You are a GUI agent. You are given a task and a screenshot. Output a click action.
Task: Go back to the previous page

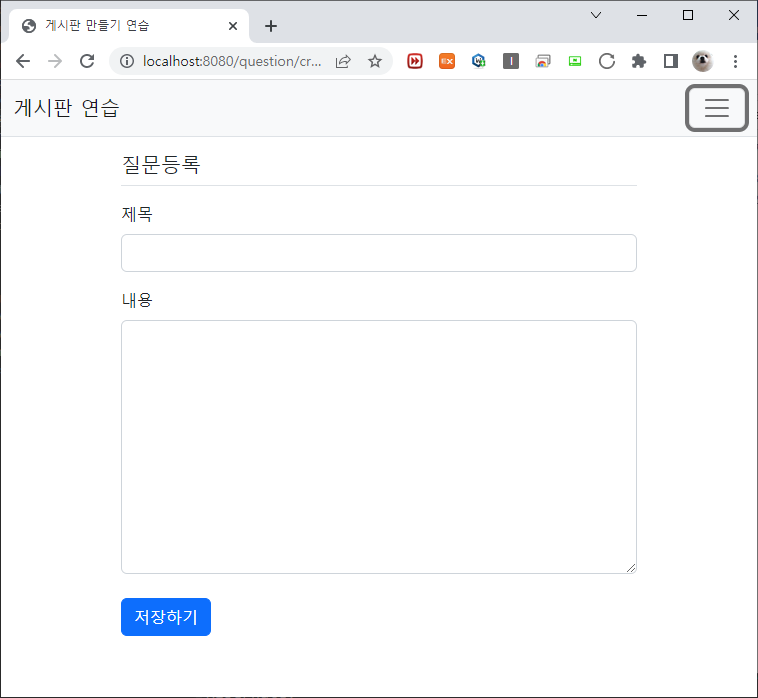pos(23,61)
